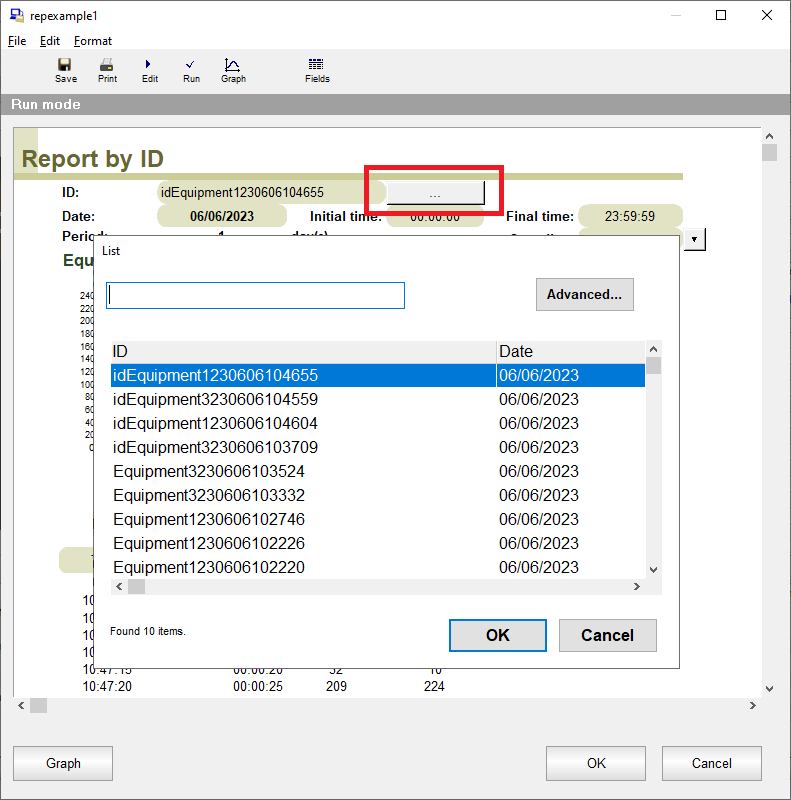Cancel the List dialog
The image size is (791, 800).
(x=607, y=635)
